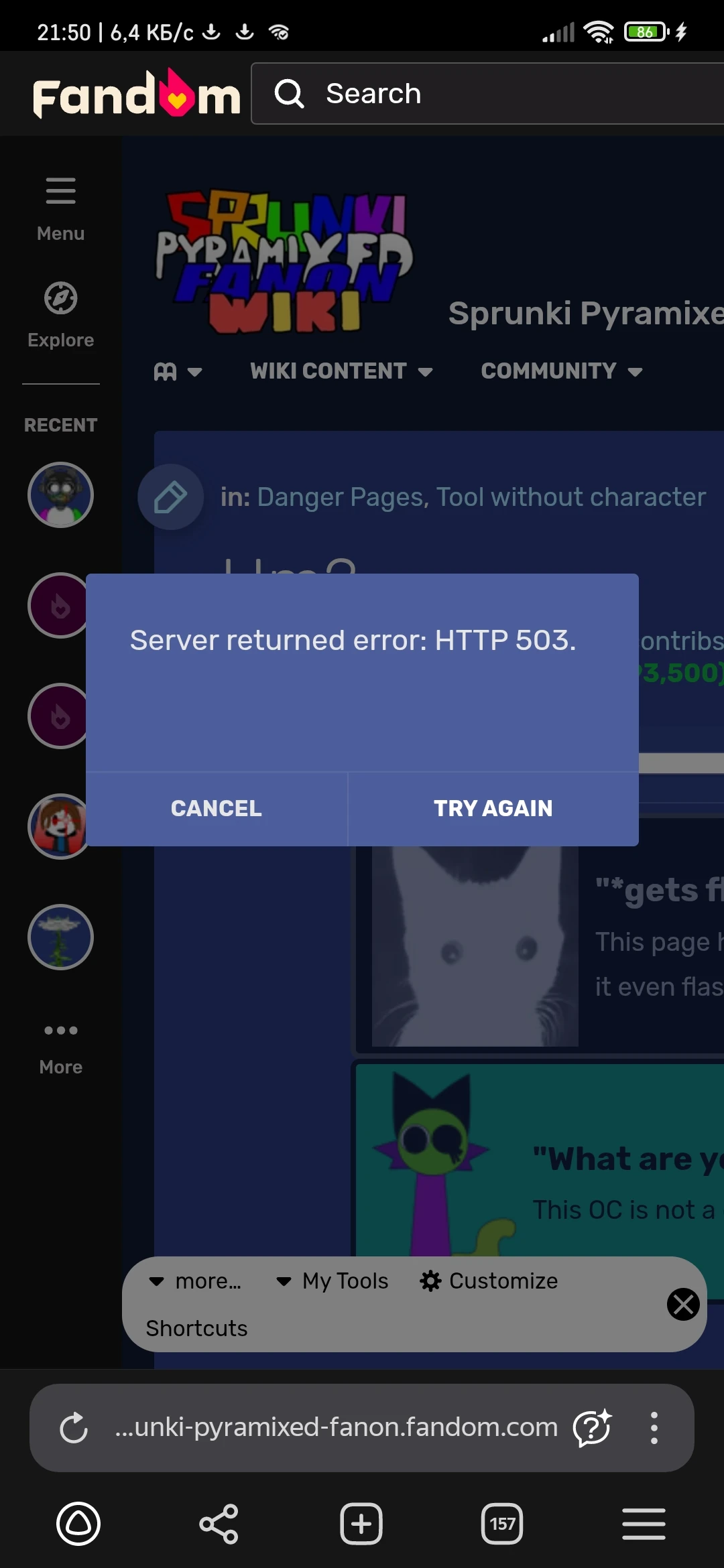Open the AI assistant chat icon
The image size is (724, 1568).
[593, 1427]
